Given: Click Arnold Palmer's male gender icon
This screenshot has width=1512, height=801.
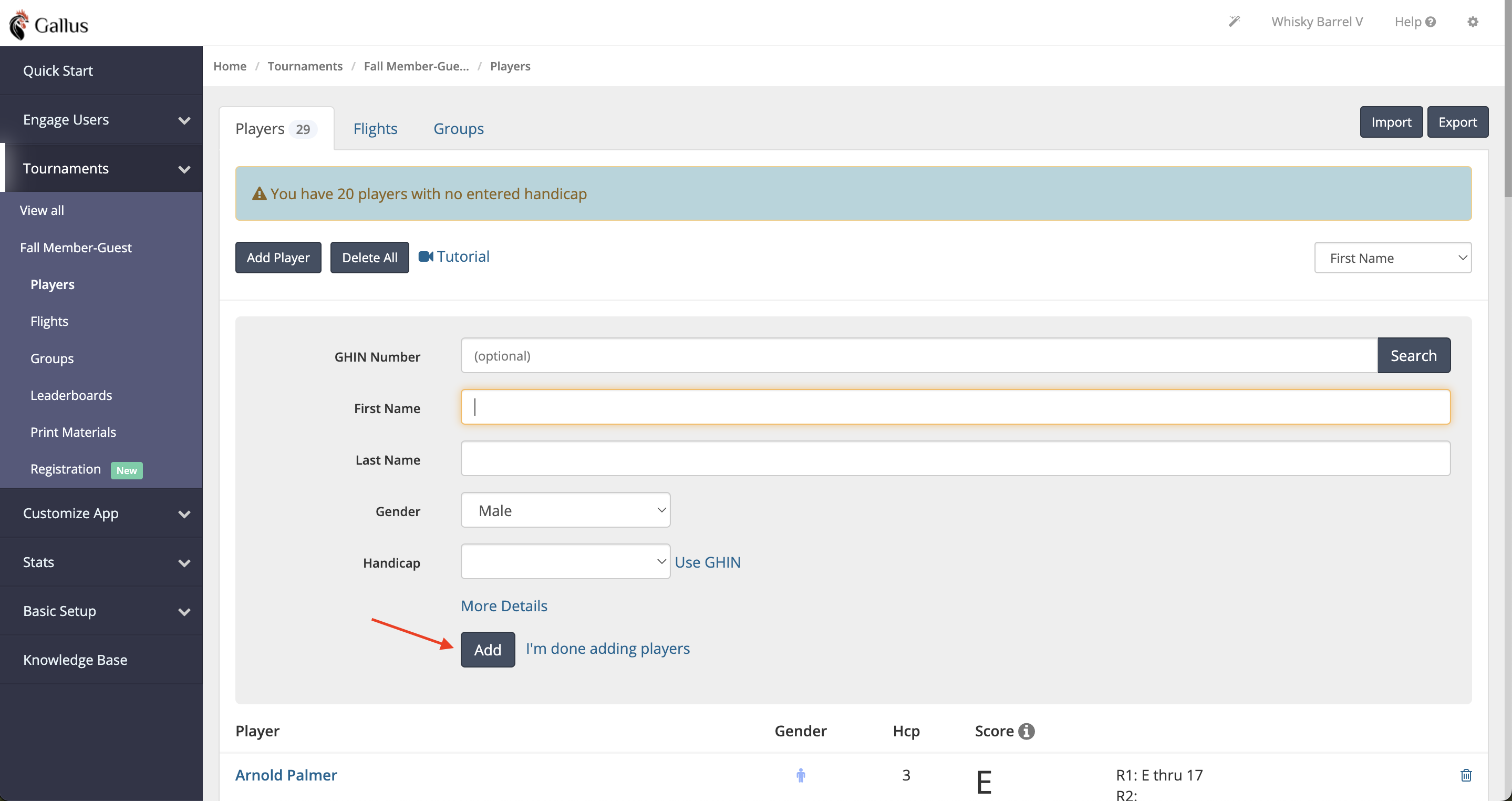Looking at the screenshot, I should click(x=801, y=775).
